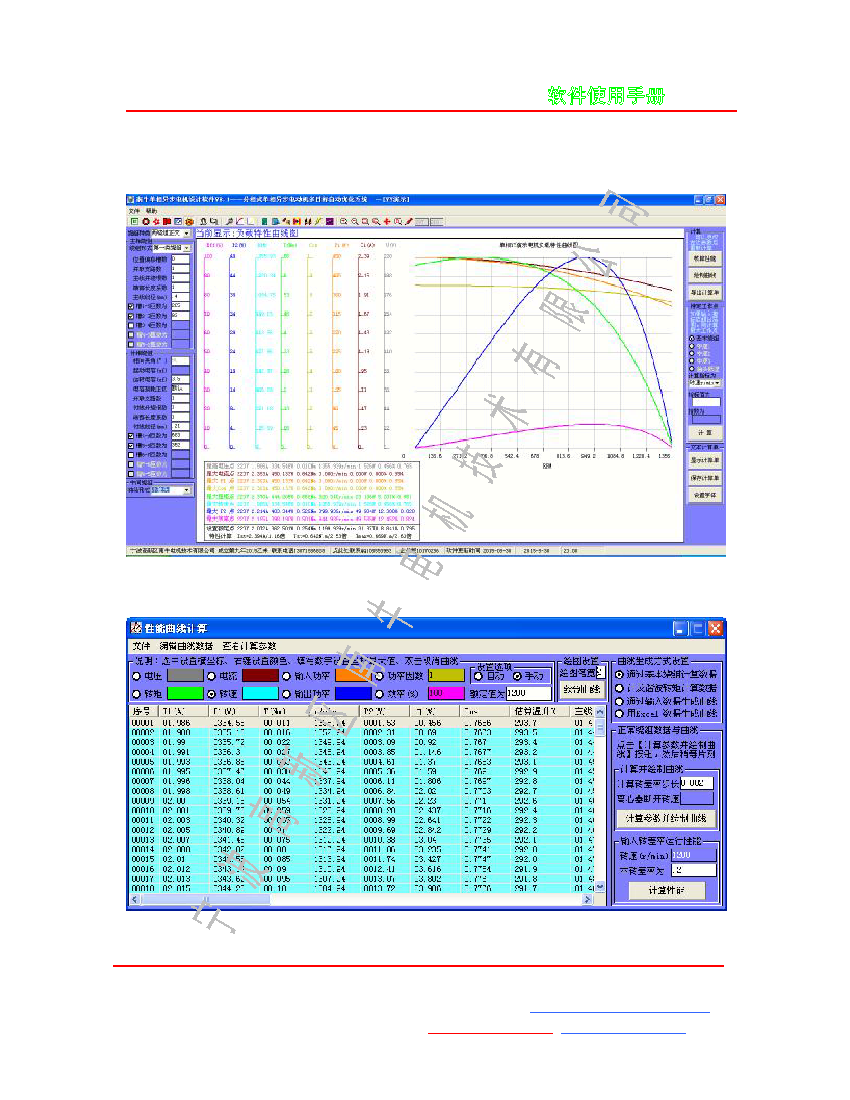850x1100 pixels.
Task: Select the 电压 radio button
Action: click(137, 676)
